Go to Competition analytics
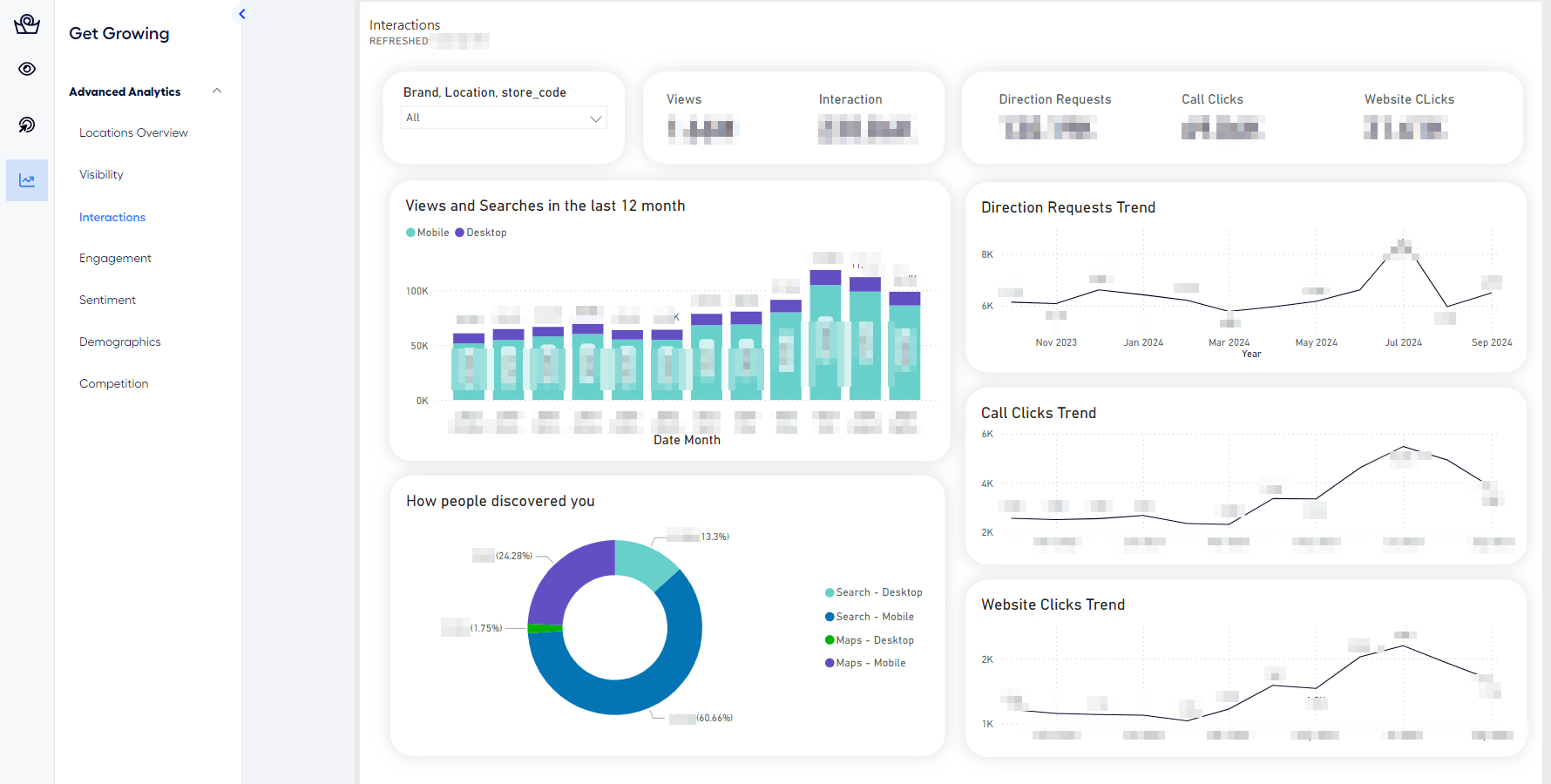The image size is (1551, 784). coord(113,383)
